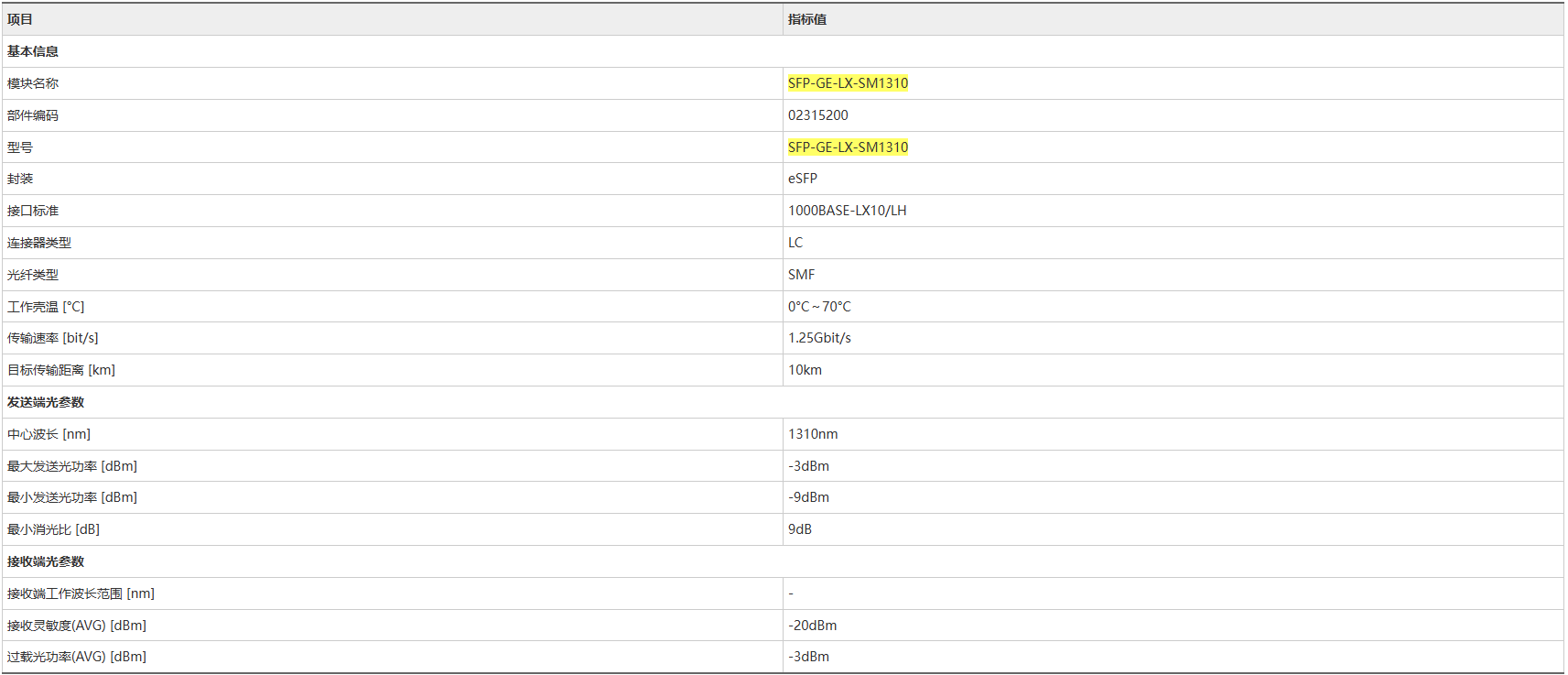Image resolution: width=1568 pixels, height=675 pixels.
Task: Click the 型号 row label
Action: tap(20, 147)
